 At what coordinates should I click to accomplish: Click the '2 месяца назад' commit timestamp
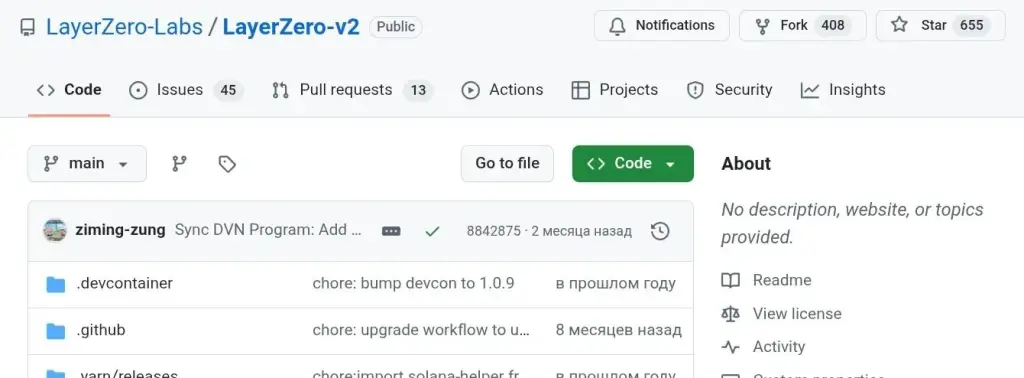(x=581, y=231)
